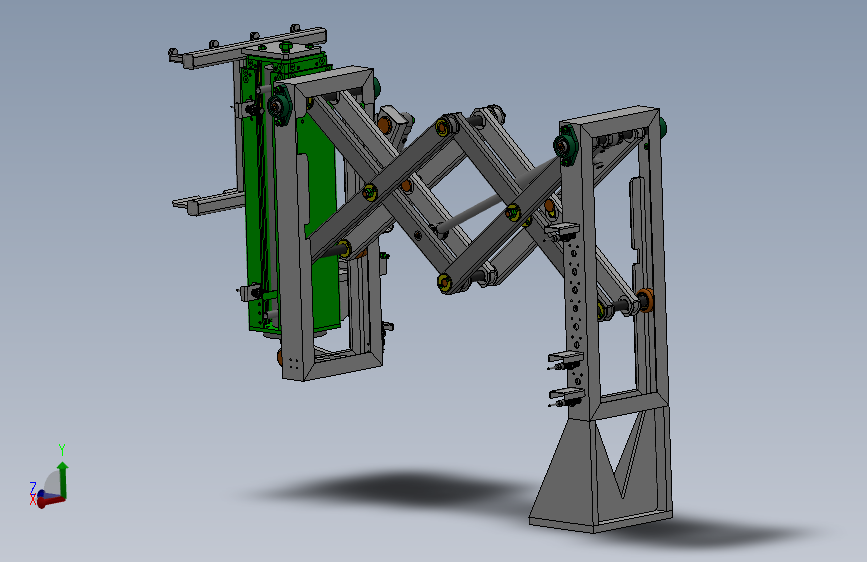Pick the green flange bearing on the left frame

[x=279, y=103]
